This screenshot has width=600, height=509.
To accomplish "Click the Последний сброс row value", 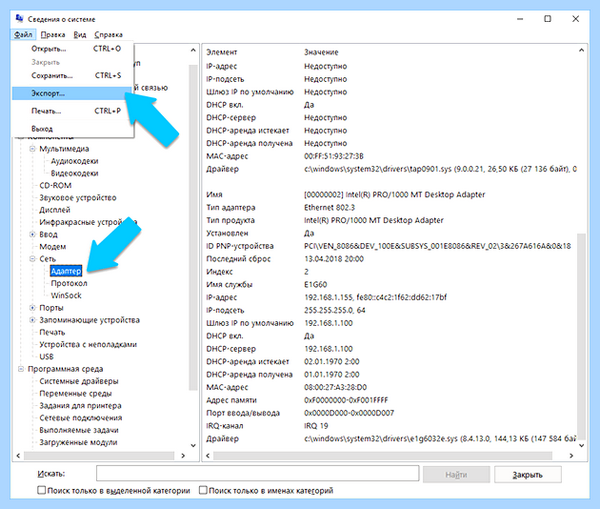I will 334,259.
